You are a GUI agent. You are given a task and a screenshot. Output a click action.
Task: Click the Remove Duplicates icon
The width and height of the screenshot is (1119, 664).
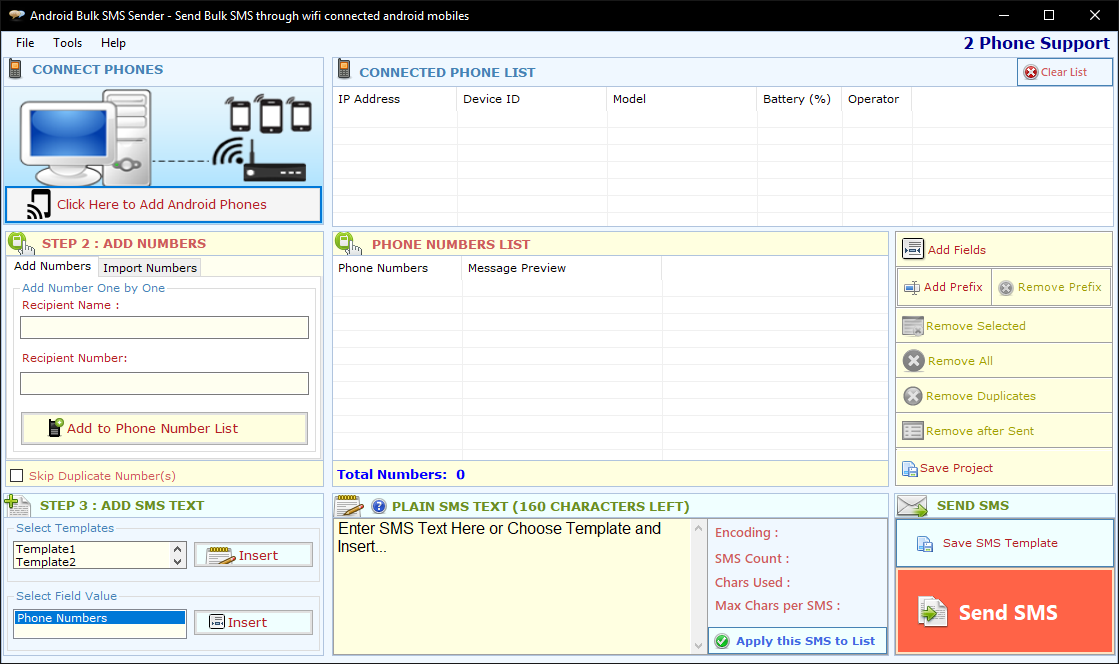[913, 396]
